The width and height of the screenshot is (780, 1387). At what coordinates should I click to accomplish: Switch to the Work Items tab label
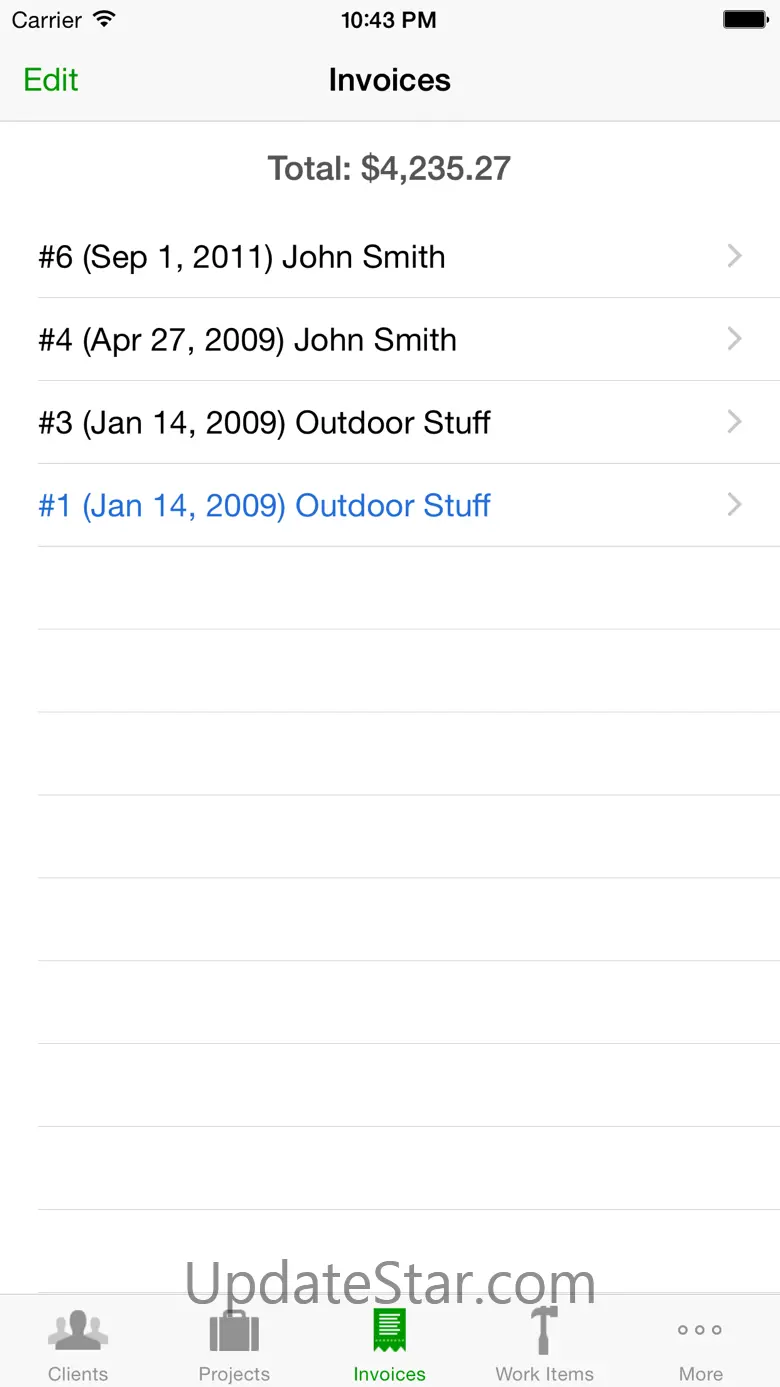tap(544, 1374)
